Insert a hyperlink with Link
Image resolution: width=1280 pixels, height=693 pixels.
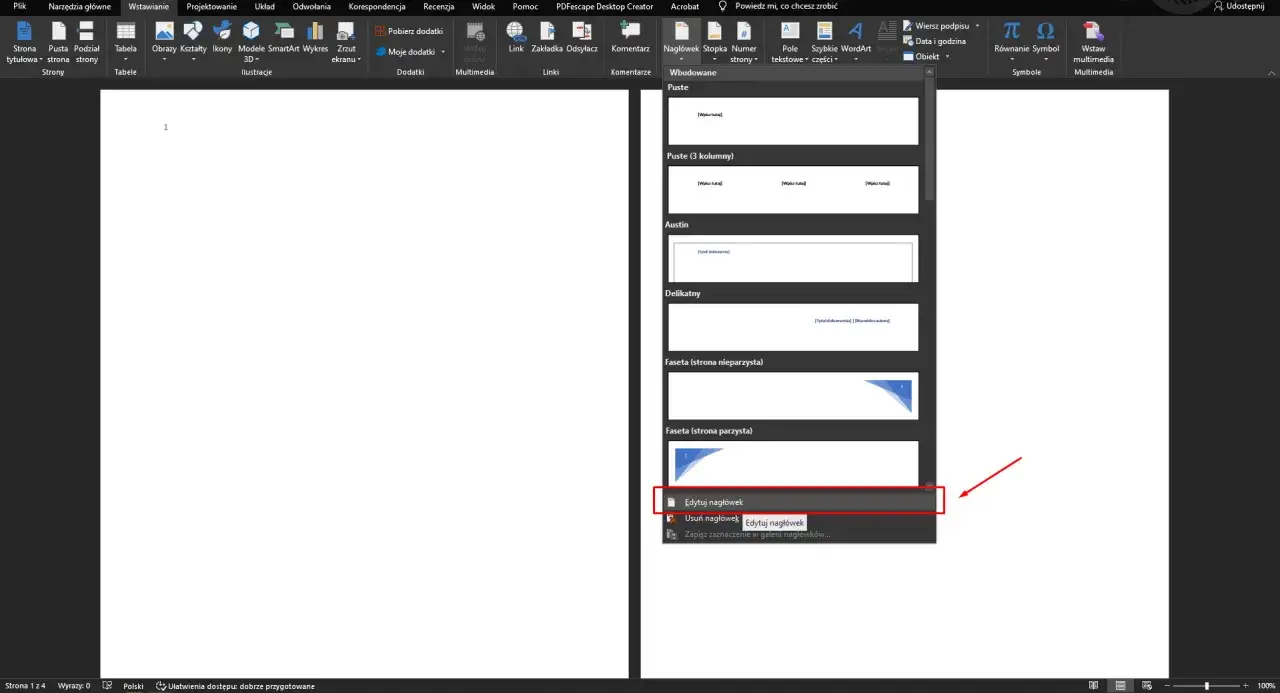(516, 38)
